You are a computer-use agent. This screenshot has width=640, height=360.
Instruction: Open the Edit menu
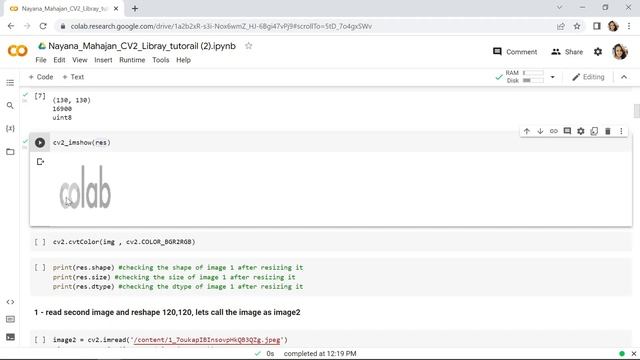coord(59,60)
